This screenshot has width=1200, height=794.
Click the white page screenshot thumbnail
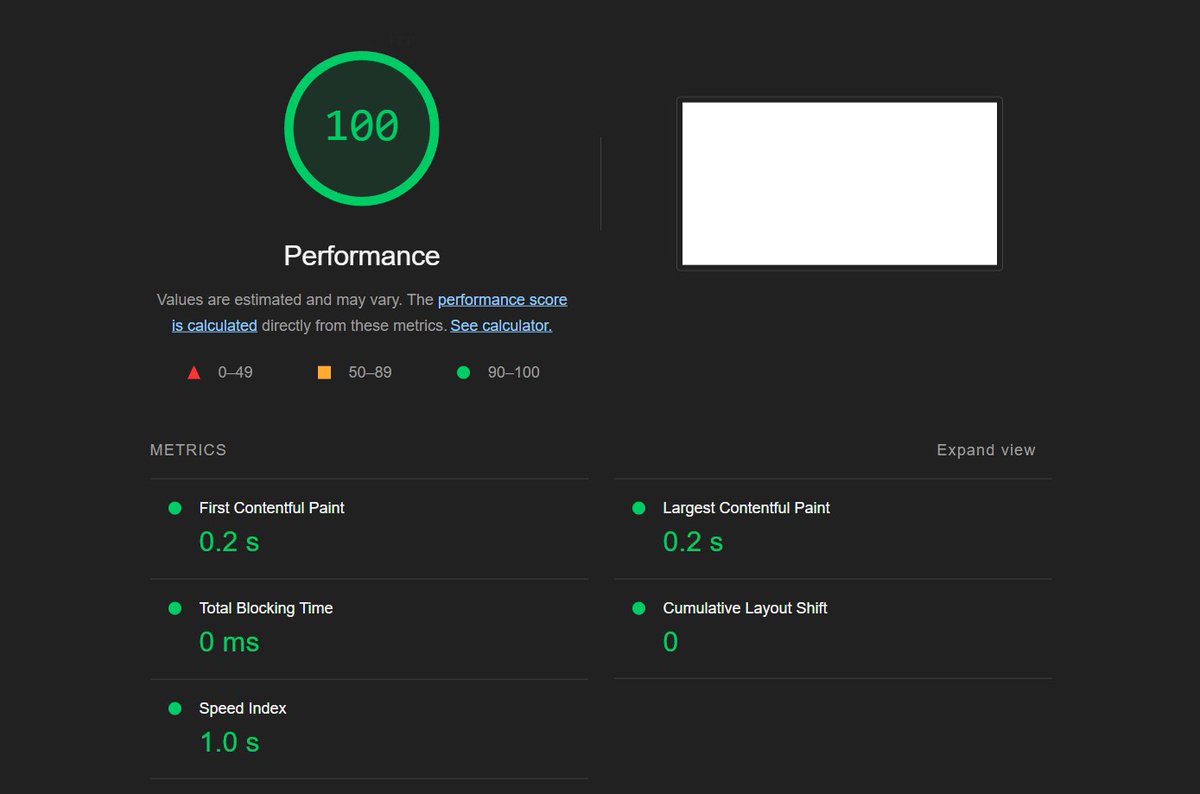839,184
